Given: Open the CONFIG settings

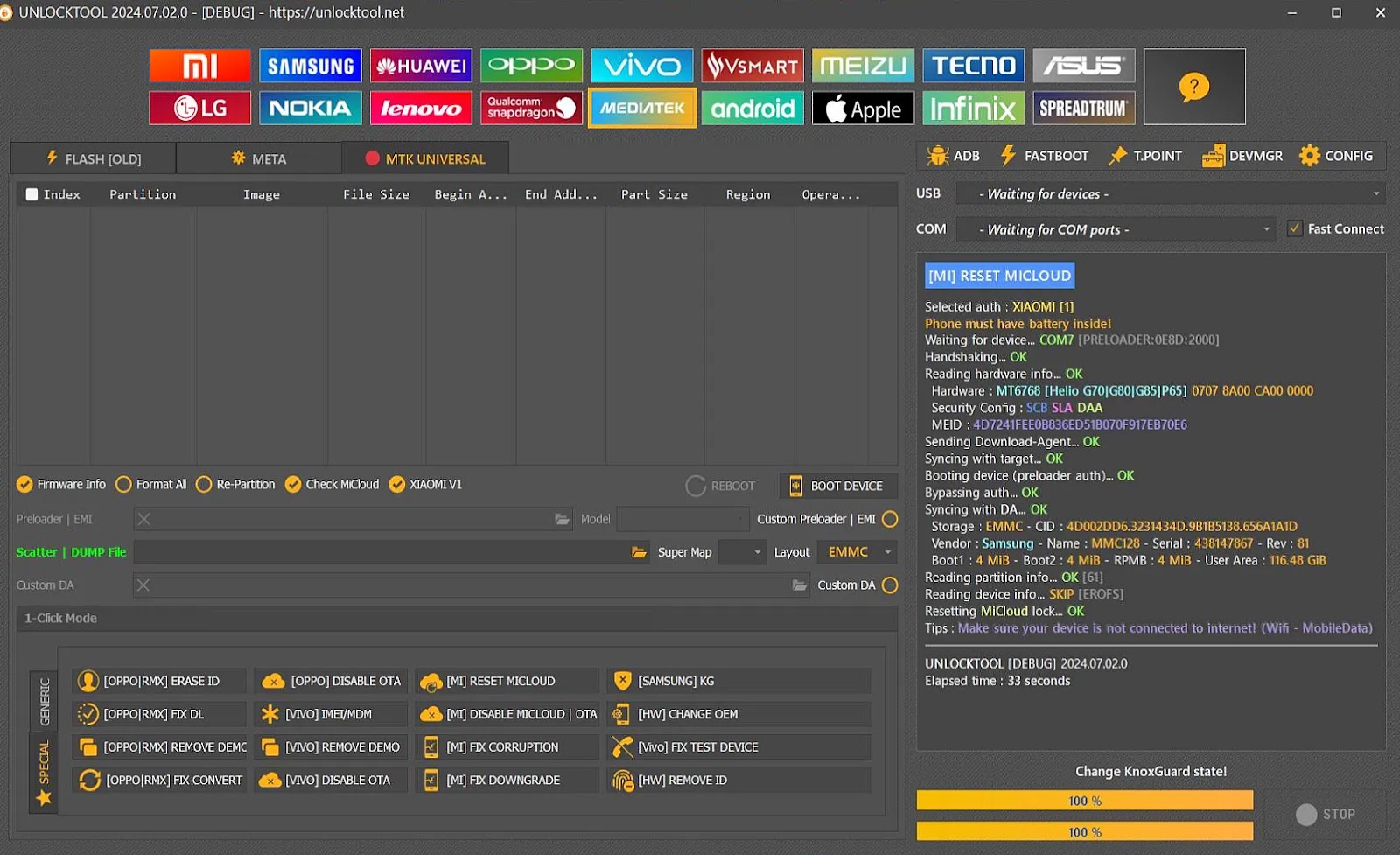Looking at the screenshot, I should pyautogui.click(x=1336, y=156).
